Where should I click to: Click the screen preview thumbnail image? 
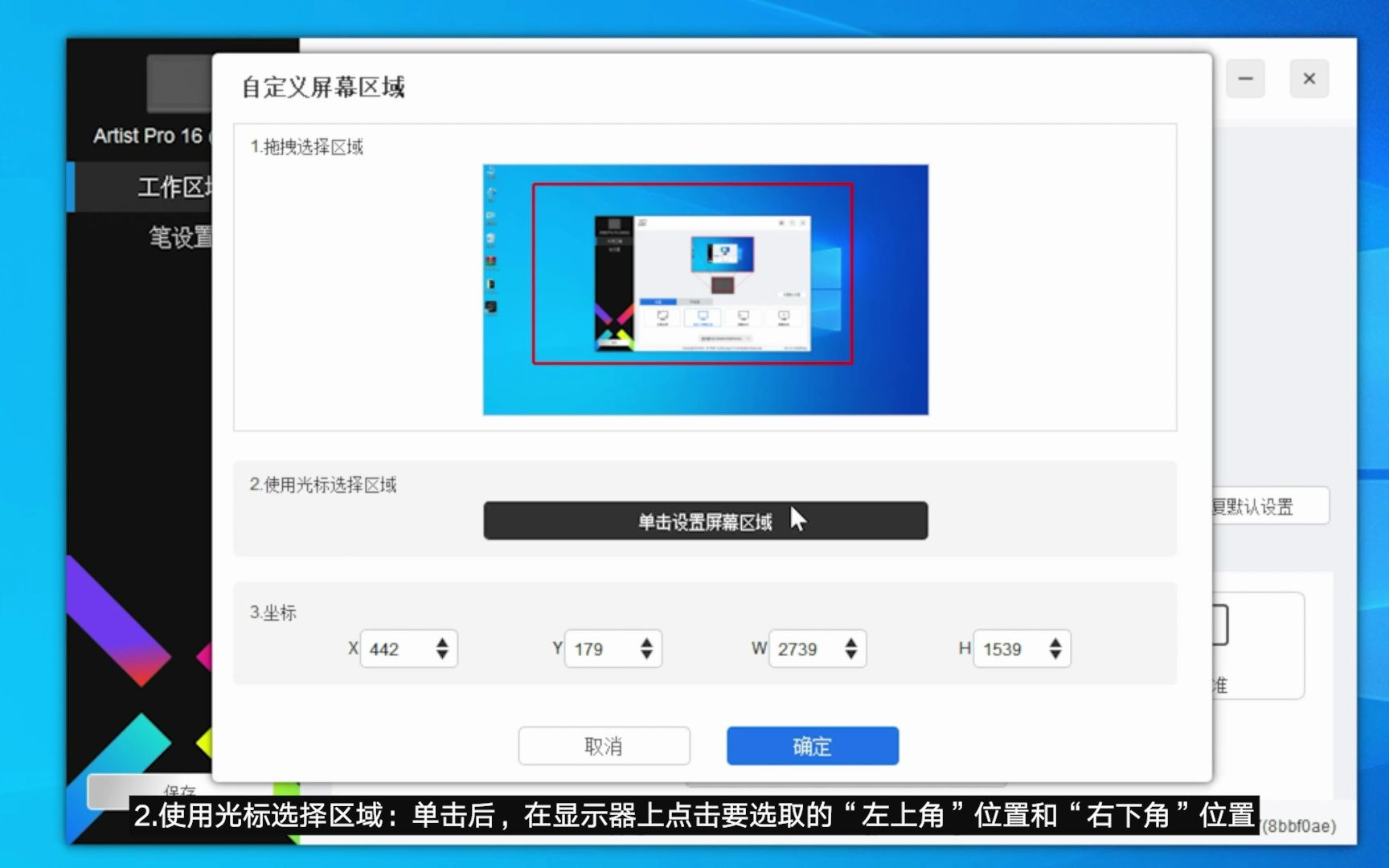point(704,289)
